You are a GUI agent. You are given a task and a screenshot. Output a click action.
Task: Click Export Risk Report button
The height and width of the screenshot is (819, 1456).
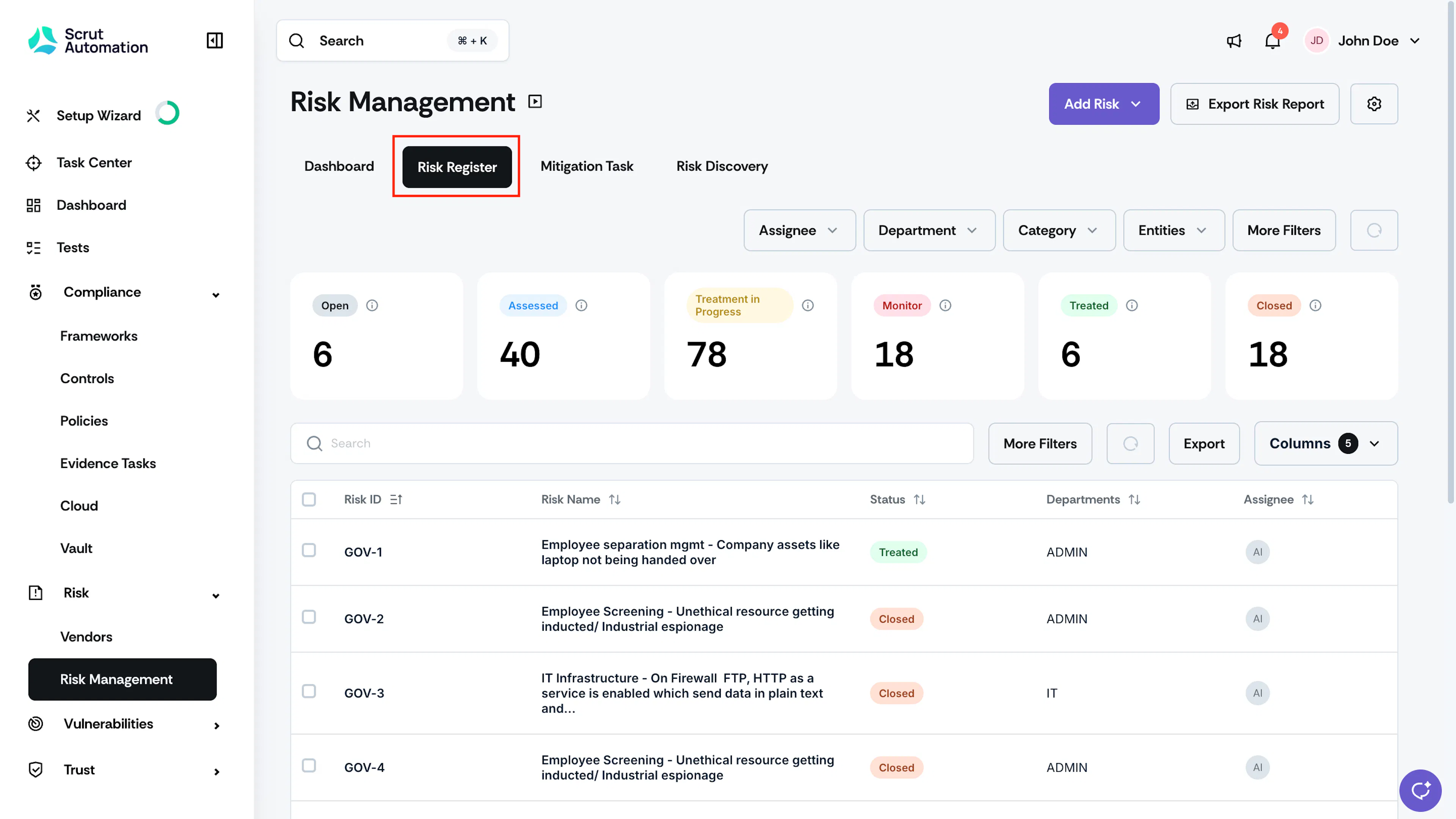pyautogui.click(x=1254, y=104)
